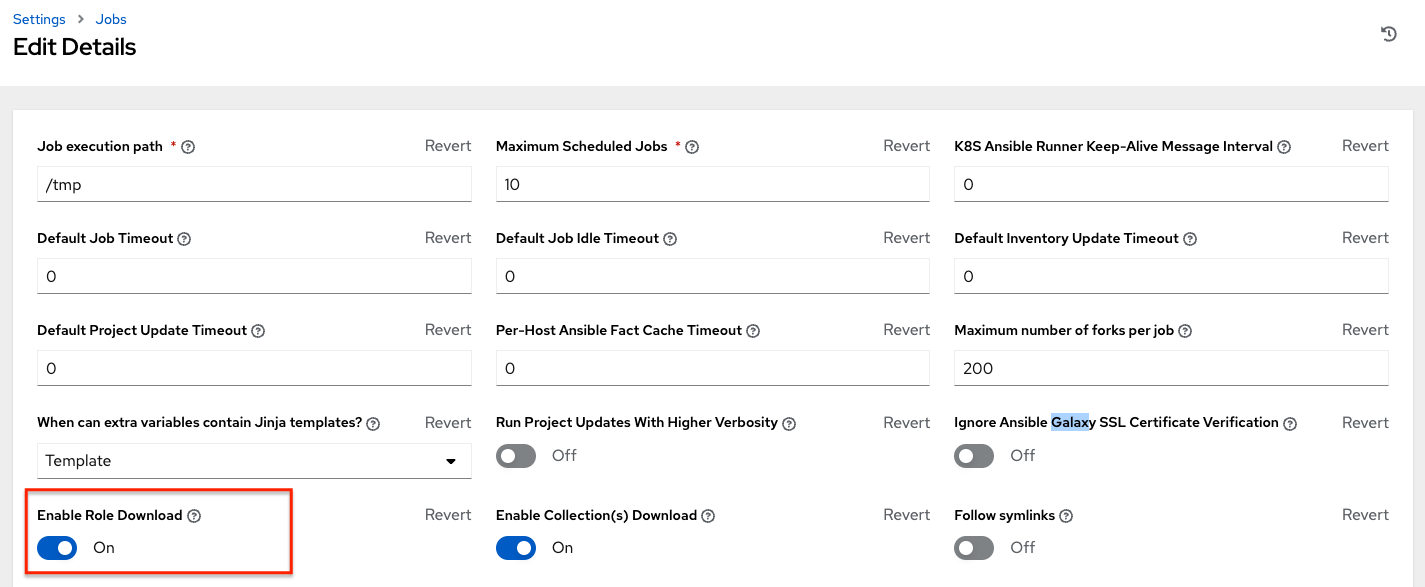
Task: Turn on Run Project Updates With Higher Verbosity
Action: [x=515, y=456]
